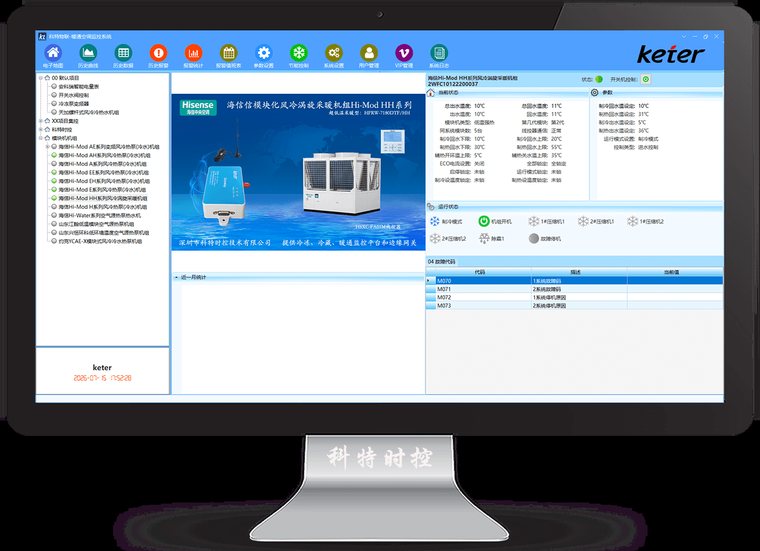Select the Hi-Mod AH series tree item
The height and width of the screenshot is (551, 760).
(101, 156)
